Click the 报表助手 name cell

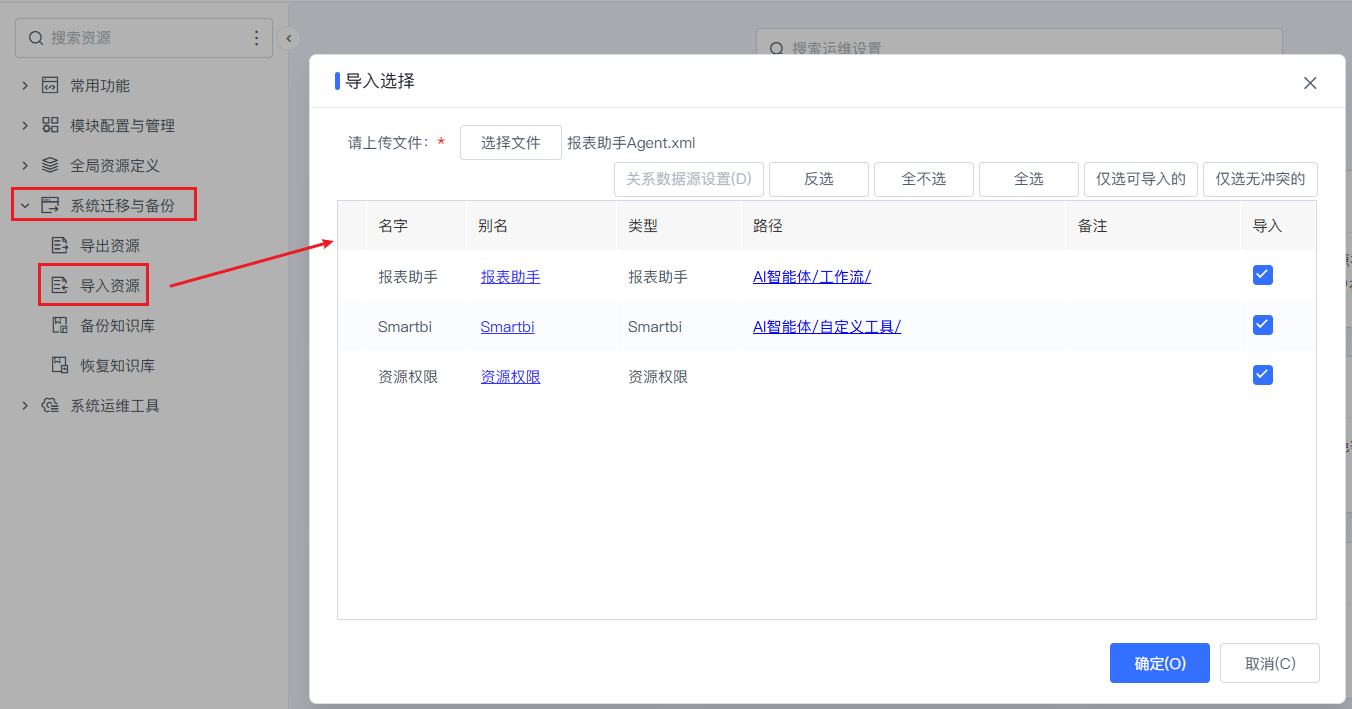(x=408, y=276)
